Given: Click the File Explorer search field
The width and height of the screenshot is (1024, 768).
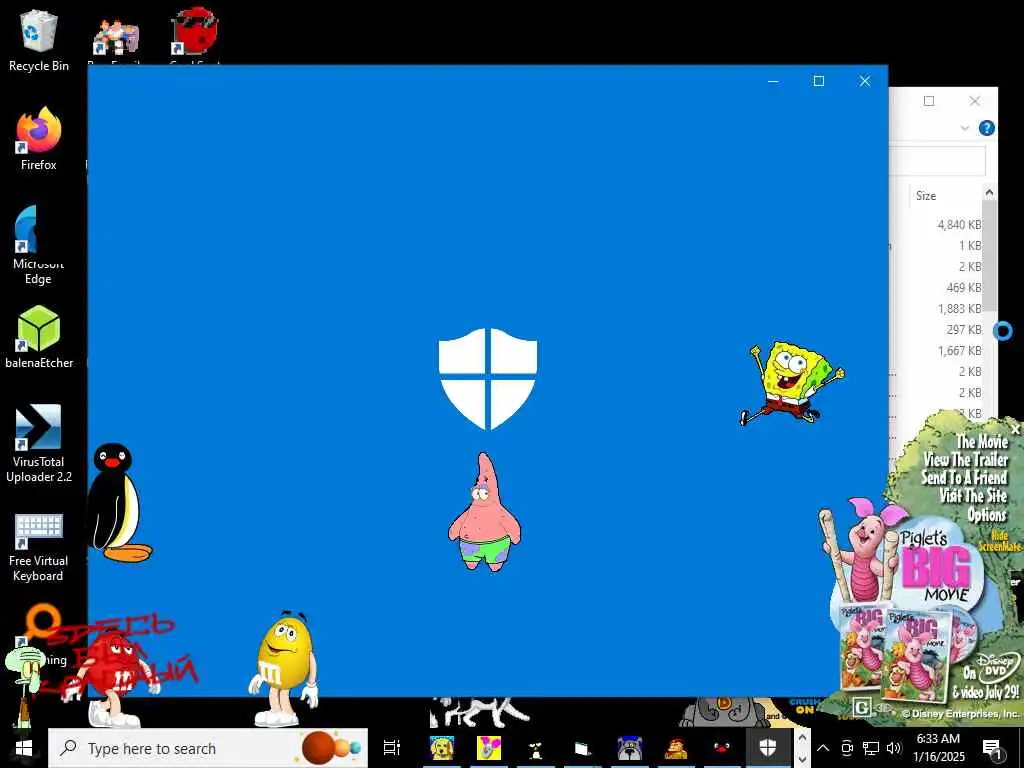Looking at the screenshot, I should click(x=938, y=160).
